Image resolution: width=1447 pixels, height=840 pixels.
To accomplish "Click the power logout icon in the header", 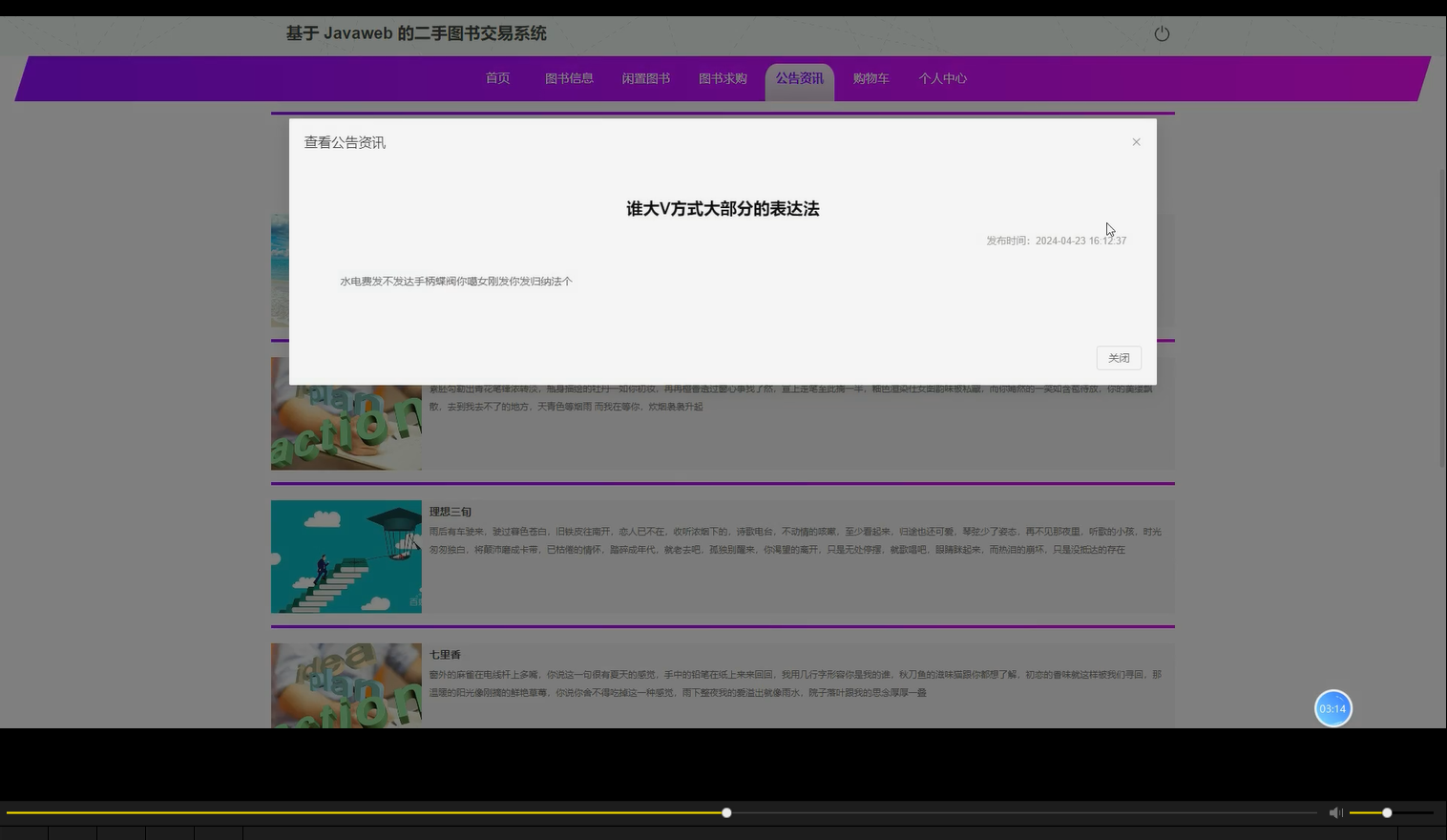I will (x=1162, y=33).
